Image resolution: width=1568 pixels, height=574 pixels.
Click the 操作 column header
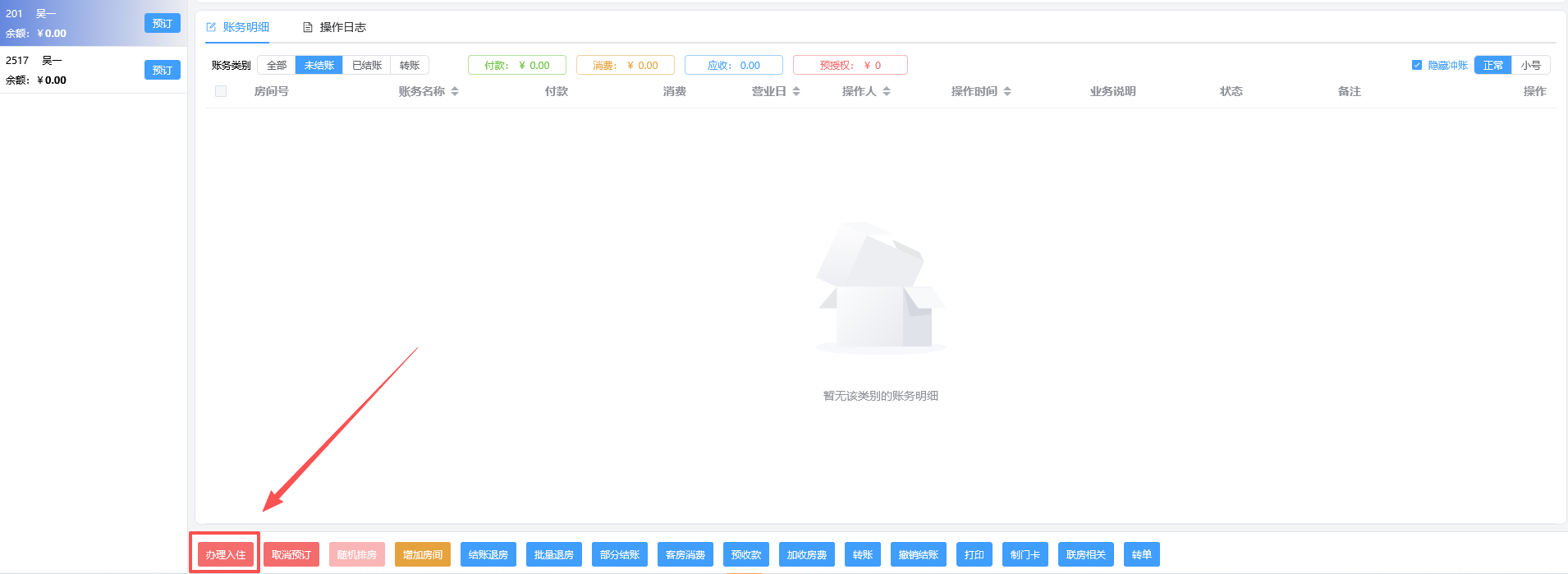(x=1535, y=91)
